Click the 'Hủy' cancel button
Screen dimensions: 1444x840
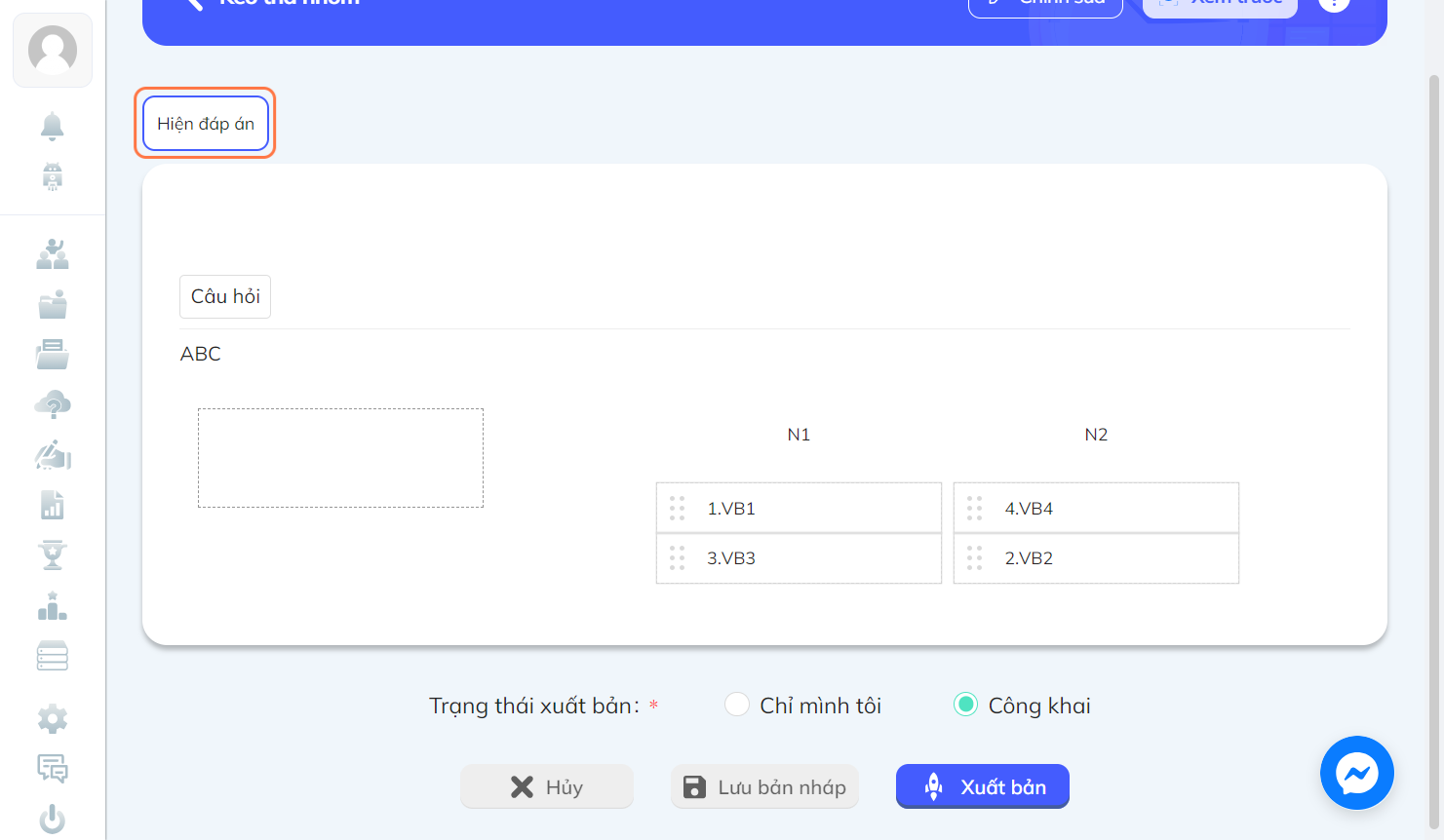click(x=547, y=786)
